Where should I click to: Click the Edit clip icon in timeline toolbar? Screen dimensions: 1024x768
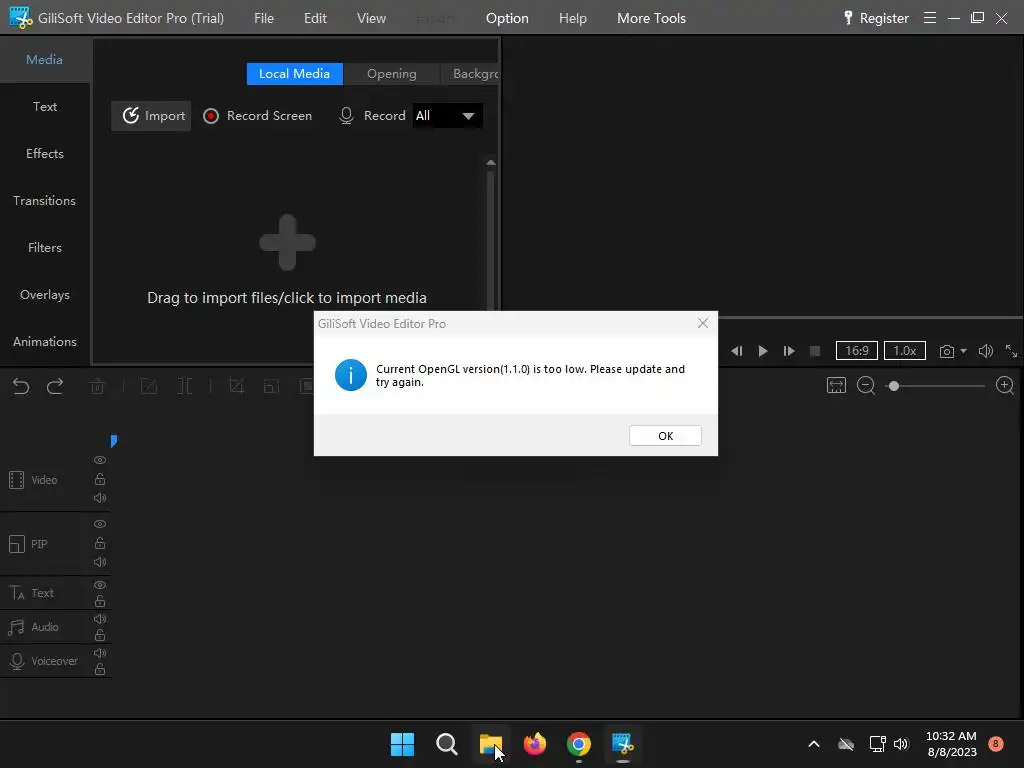[149, 387]
